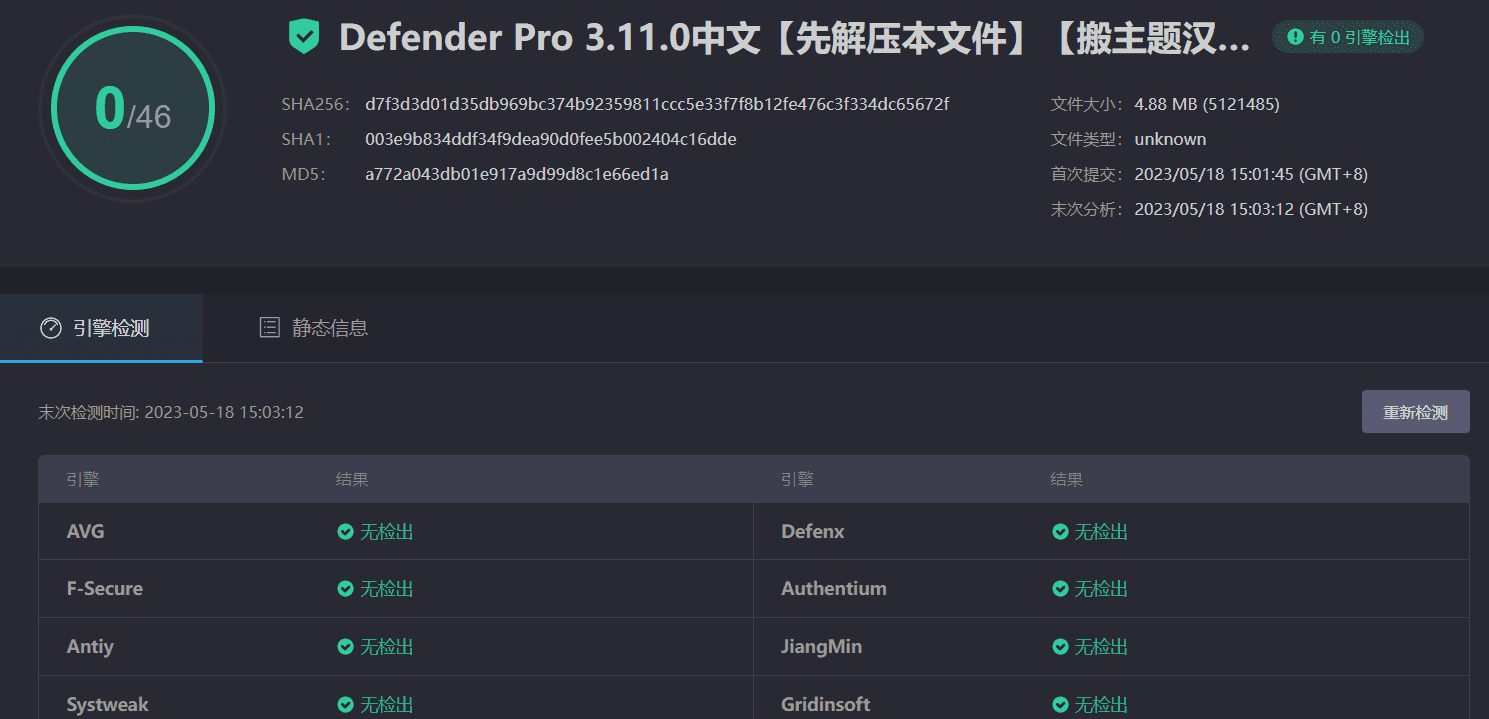
Task: Click the 末次检测时间 line above the table
Action: tap(171, 412)
